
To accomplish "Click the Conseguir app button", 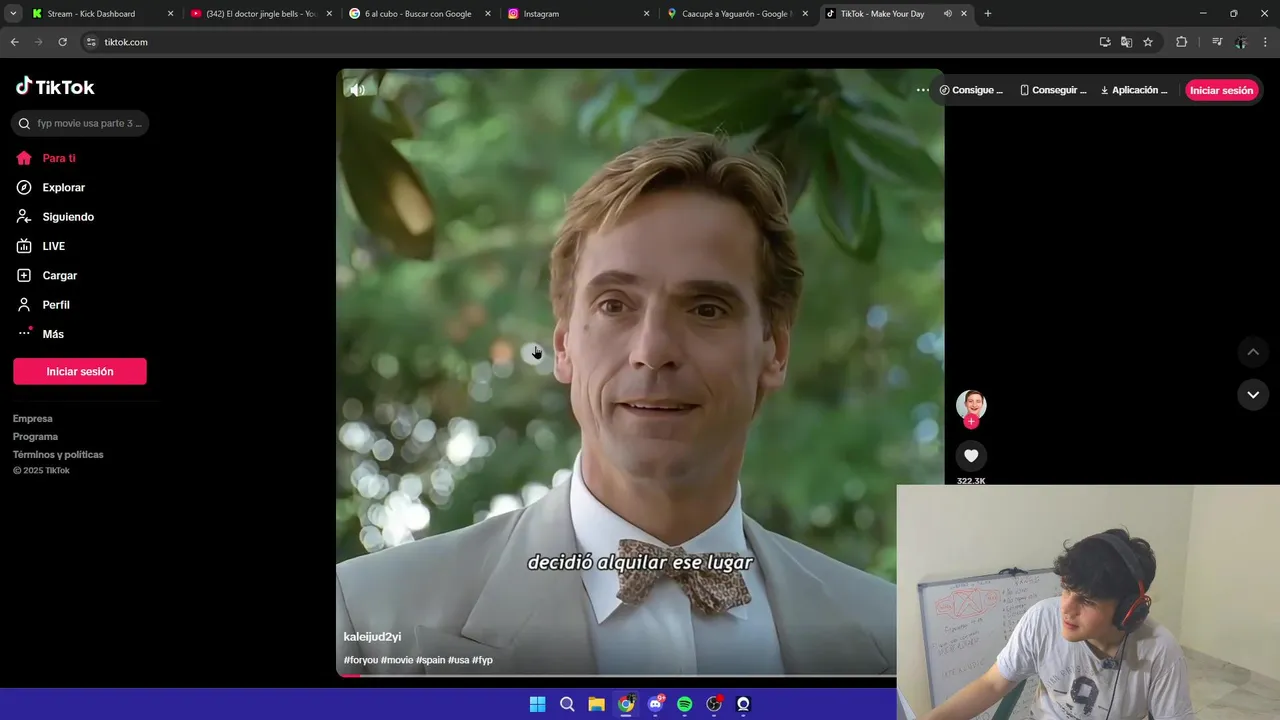I will click(x=1053, y=90).
